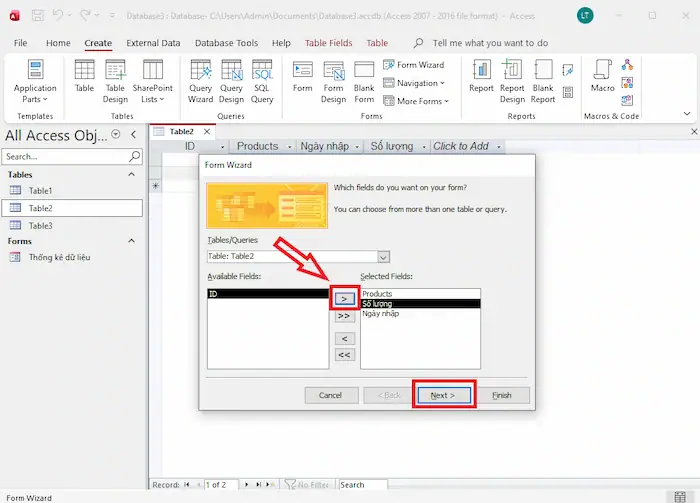
Task: Open the SharePoint Lists dropdown
Action: (x=152, y=81)
